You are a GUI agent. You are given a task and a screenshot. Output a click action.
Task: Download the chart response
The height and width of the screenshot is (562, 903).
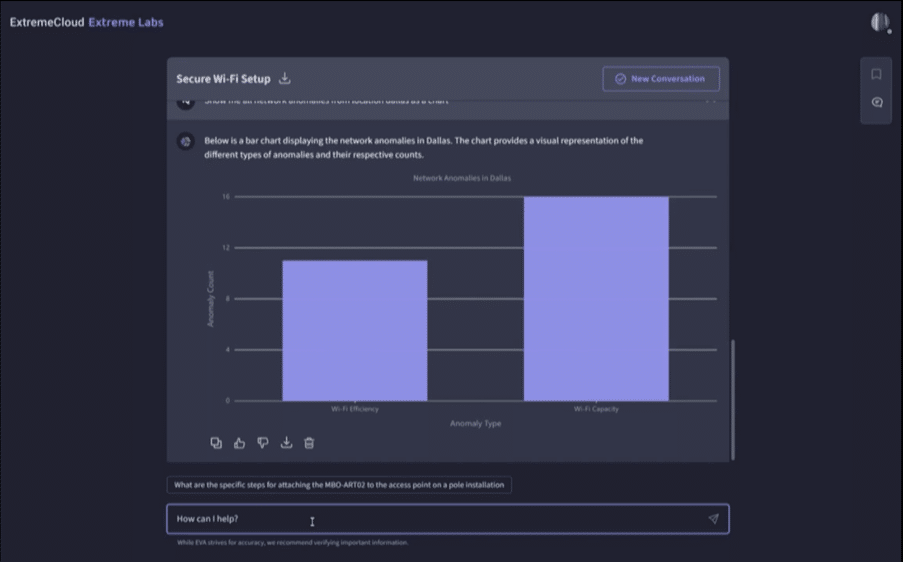coord(286,443)
